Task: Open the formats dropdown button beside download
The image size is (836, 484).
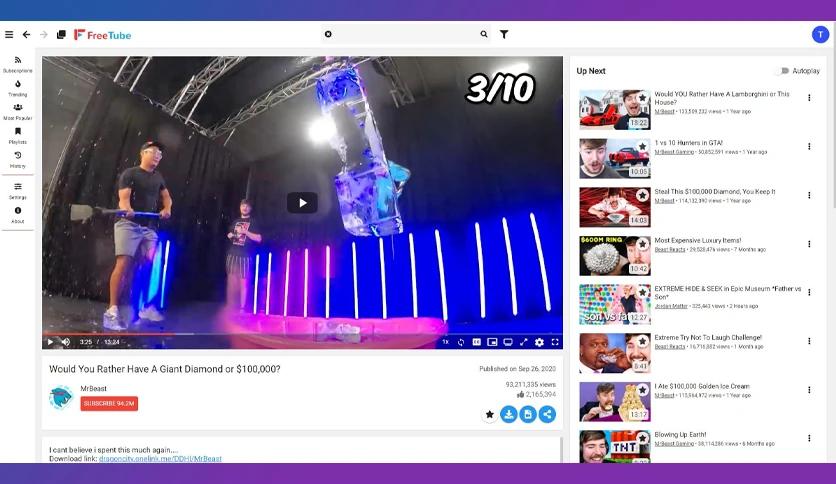Action: click(528, 414)
